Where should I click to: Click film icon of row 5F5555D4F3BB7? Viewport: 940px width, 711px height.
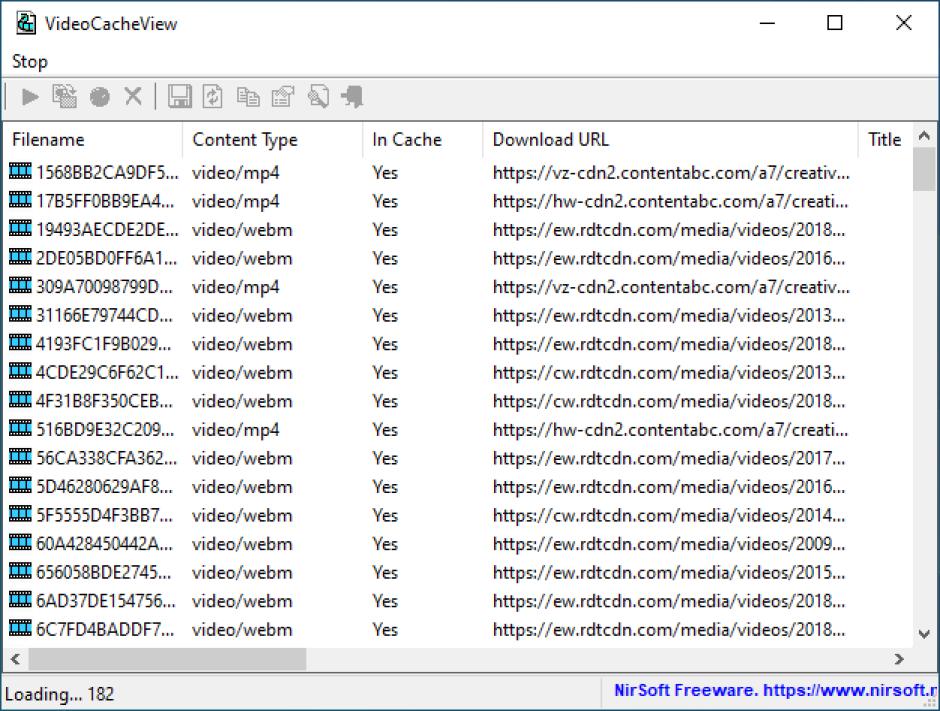(20, 514)
